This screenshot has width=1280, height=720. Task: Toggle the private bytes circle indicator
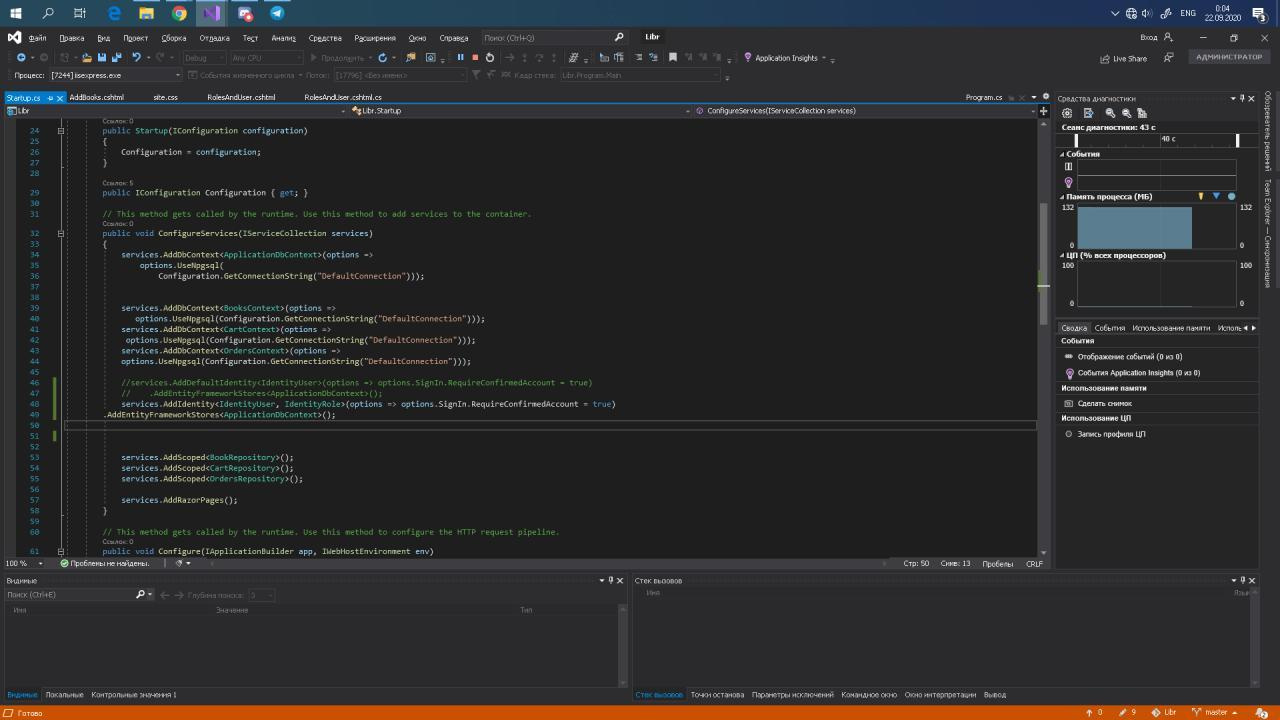coord(1231,196)
